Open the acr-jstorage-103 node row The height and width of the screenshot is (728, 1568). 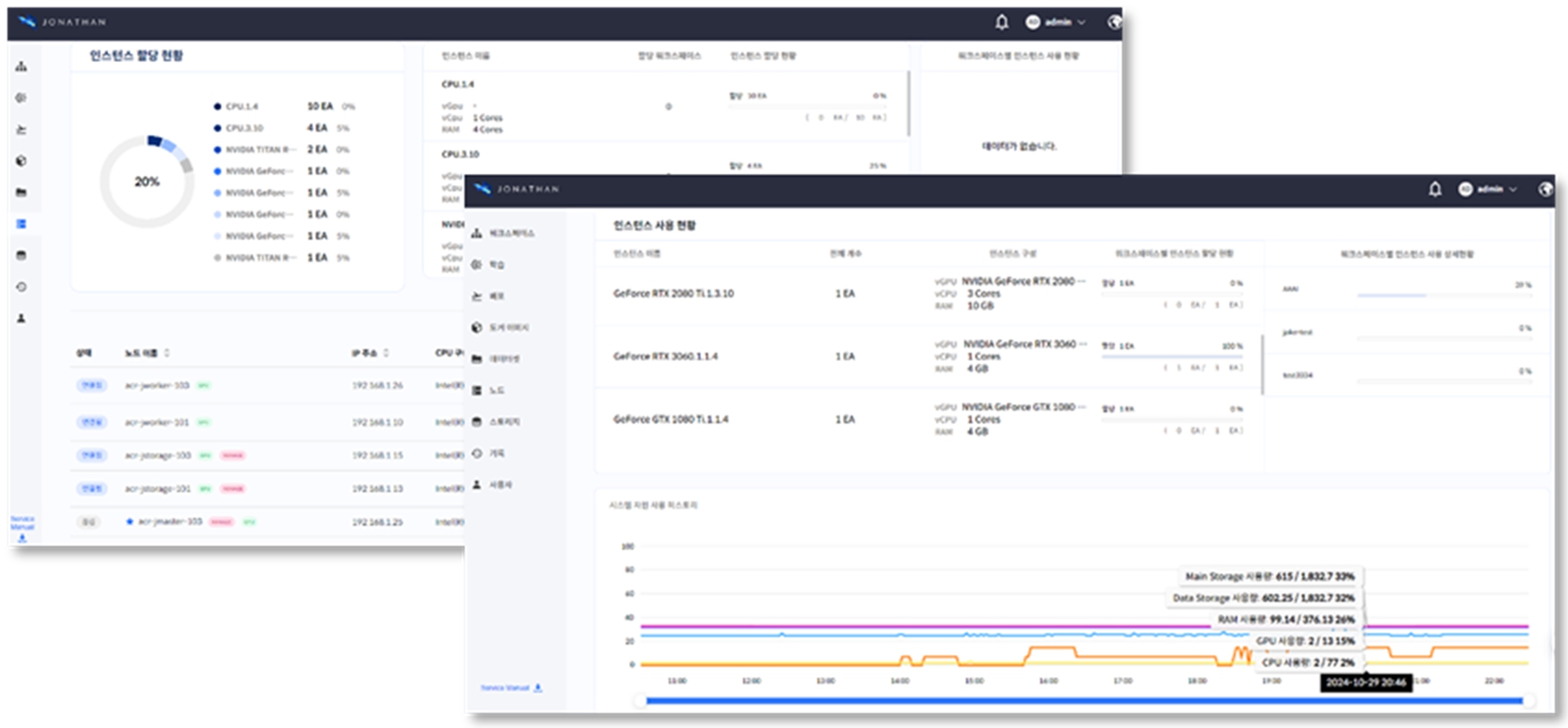(268, 455)
